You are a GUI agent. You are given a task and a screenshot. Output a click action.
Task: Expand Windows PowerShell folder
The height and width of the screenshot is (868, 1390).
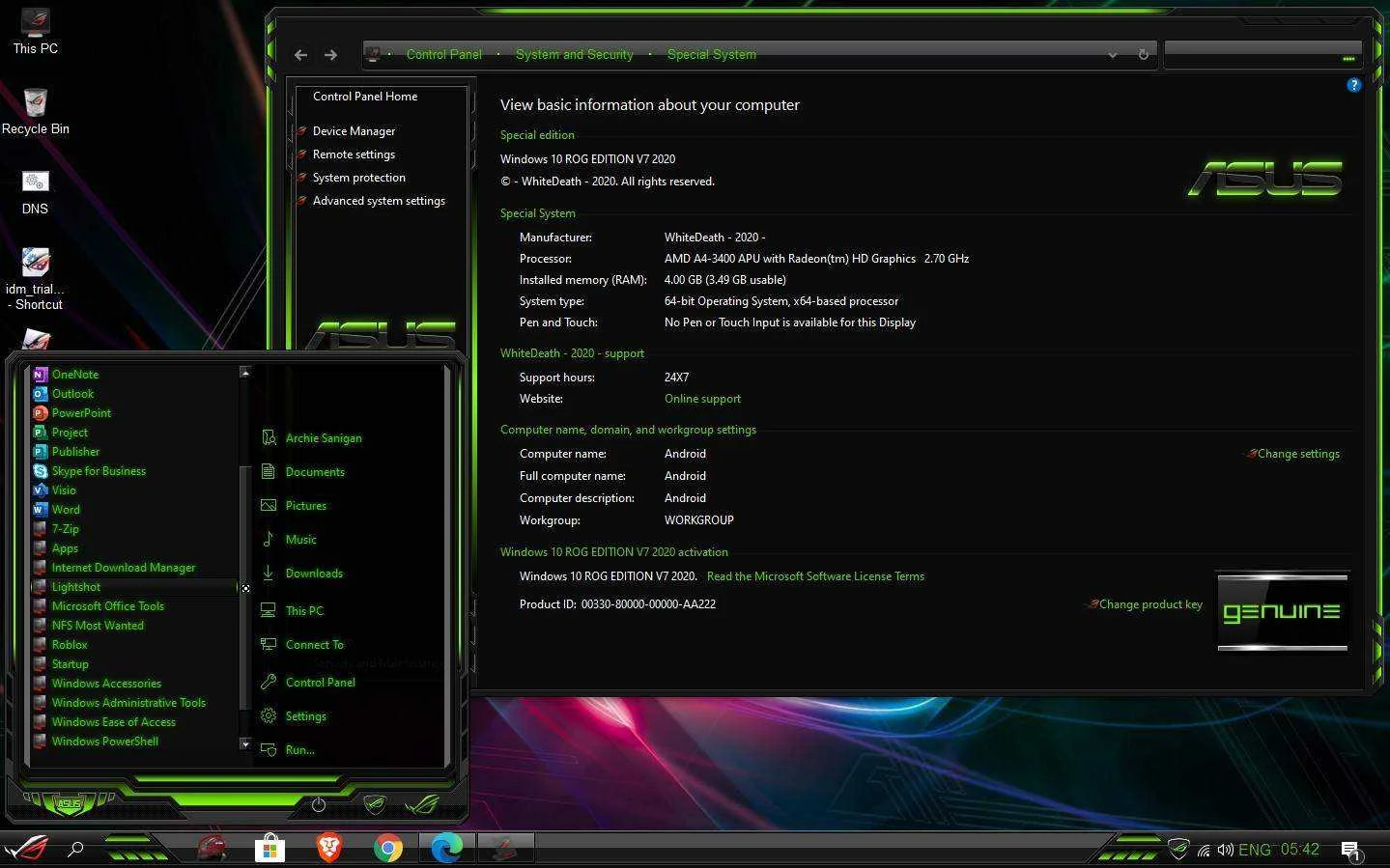(x=96, y=742)
